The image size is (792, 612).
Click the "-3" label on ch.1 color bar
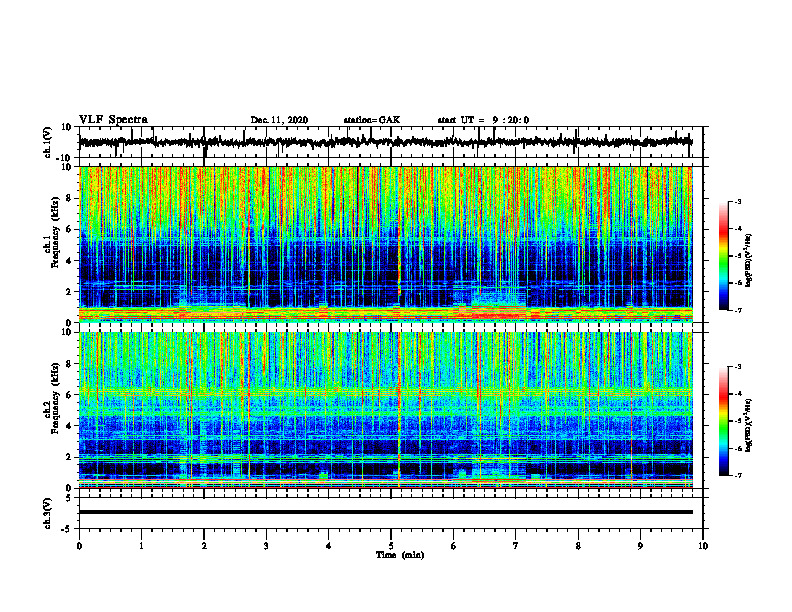pyautogui.click(x=738, y=201)
